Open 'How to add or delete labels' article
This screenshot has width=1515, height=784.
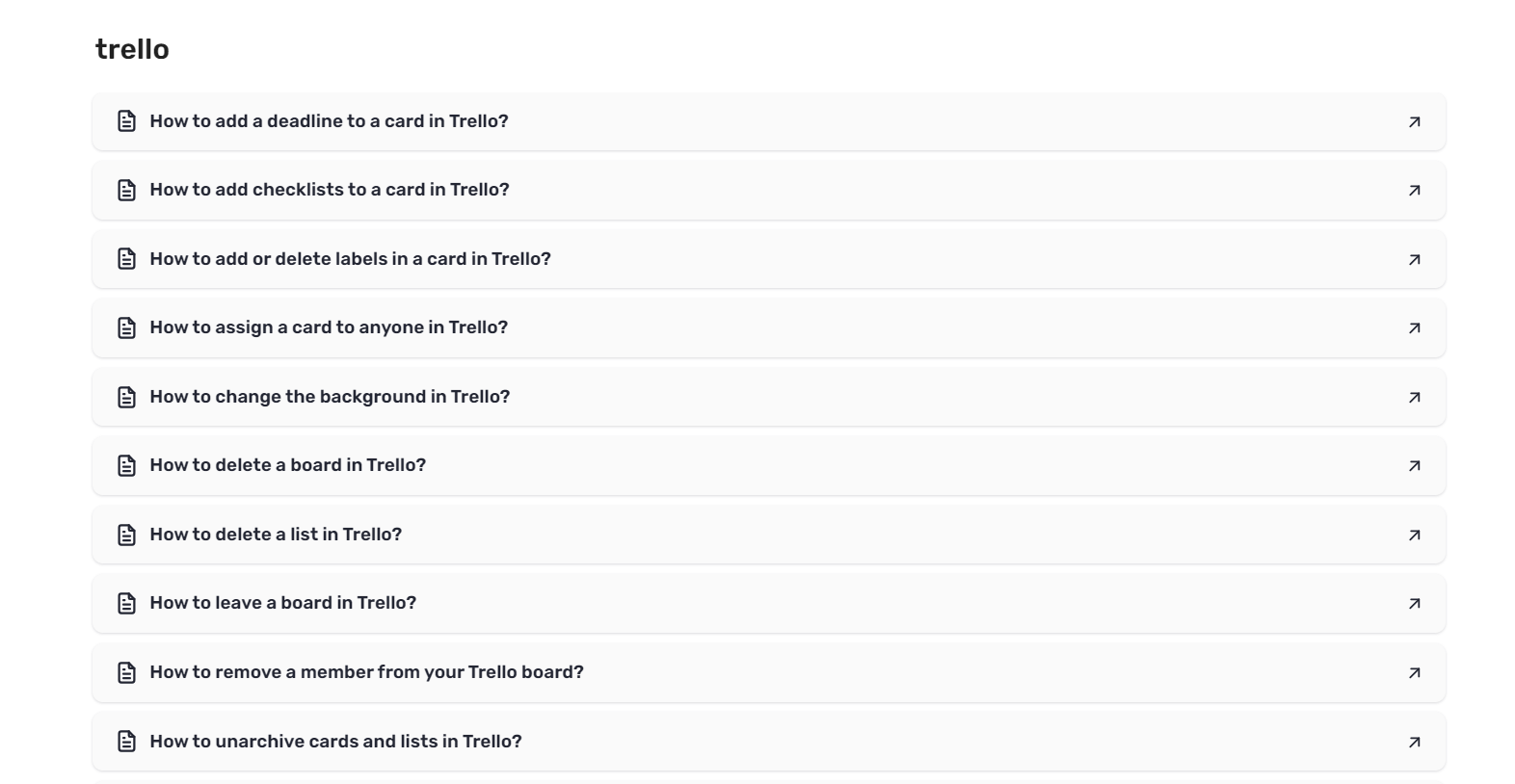point(768,259)
